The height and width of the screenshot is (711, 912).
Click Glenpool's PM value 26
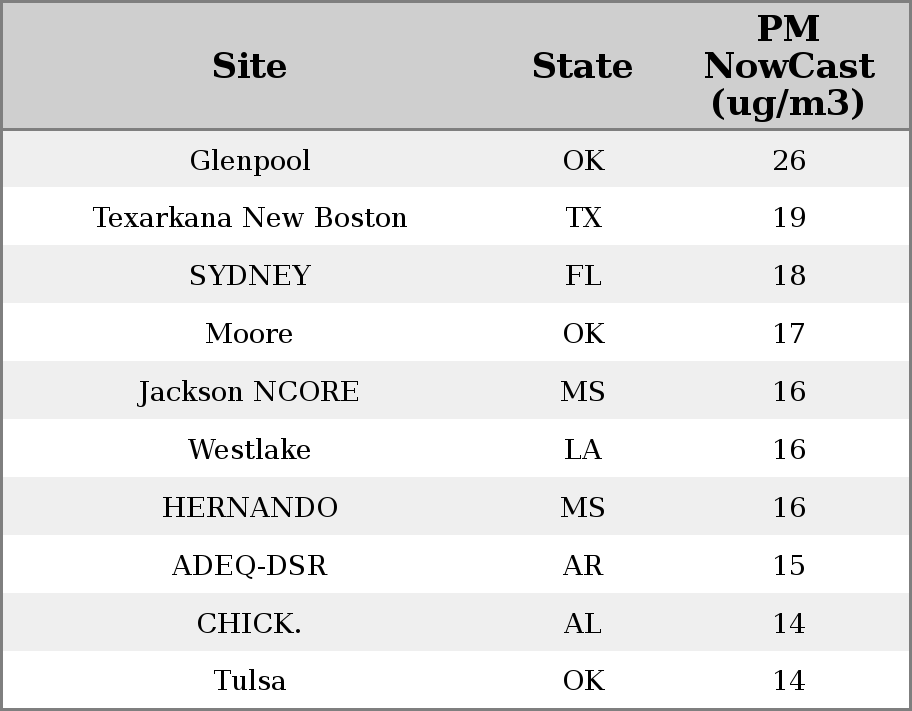(x=788, y=161)
